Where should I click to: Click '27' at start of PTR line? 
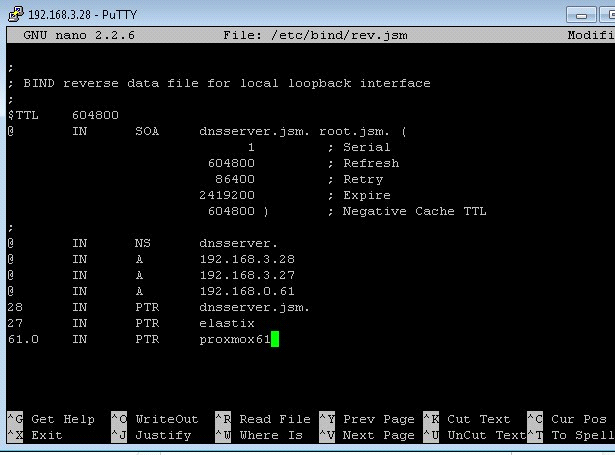(x=15, y=323)
